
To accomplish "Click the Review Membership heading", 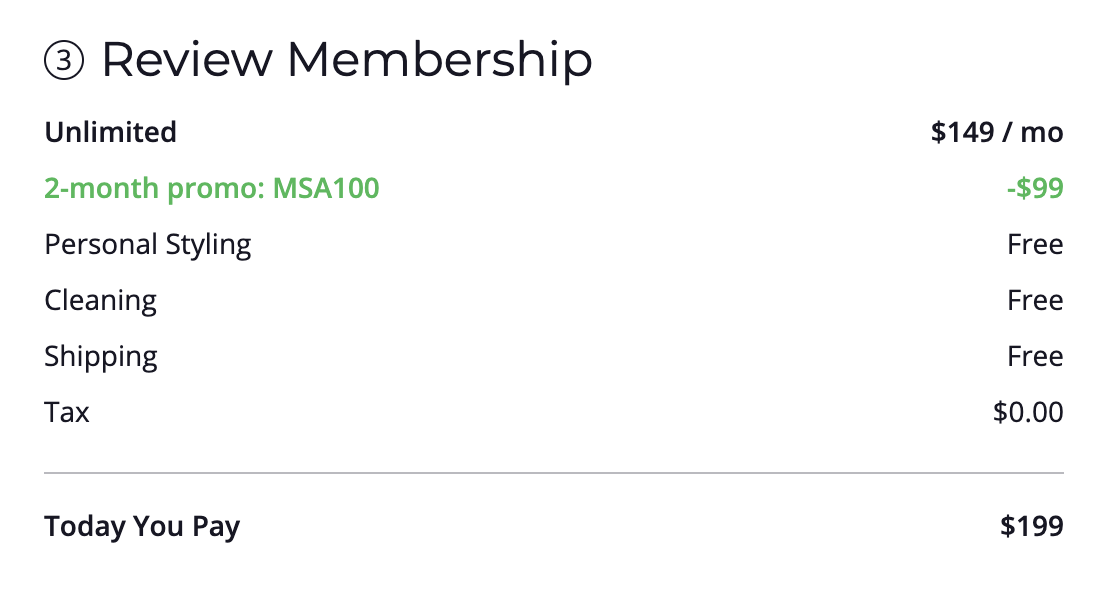I will [346, 60].
